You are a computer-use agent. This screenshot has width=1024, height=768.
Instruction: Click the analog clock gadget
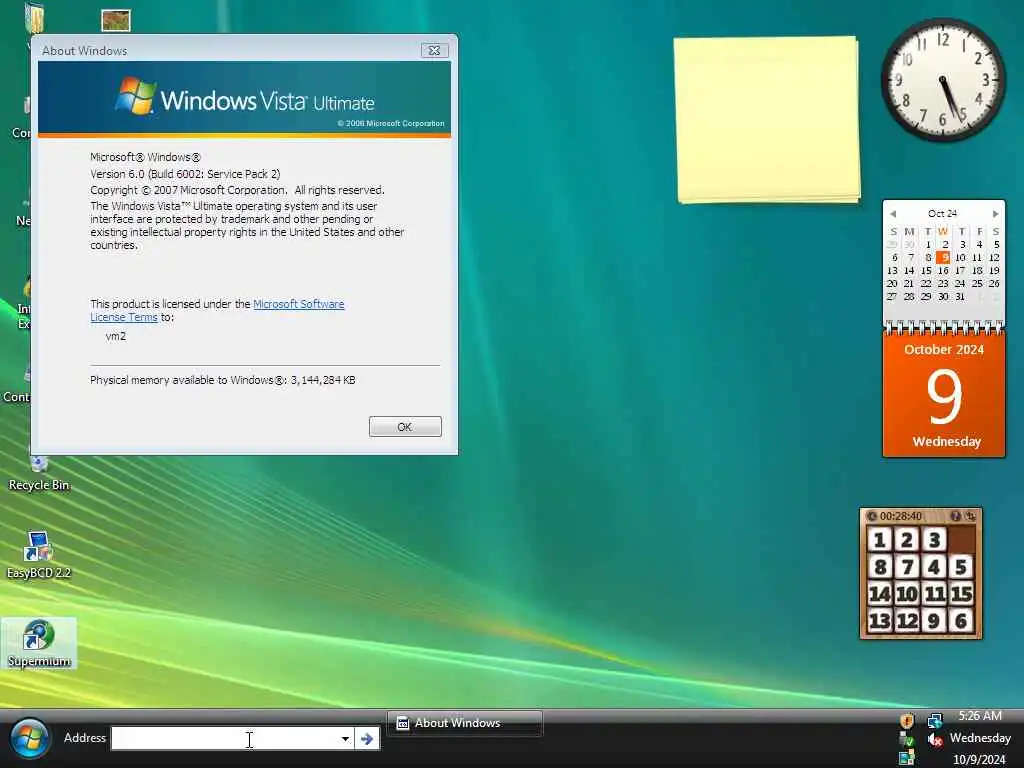pyautogui.click(x=943, y=80)
